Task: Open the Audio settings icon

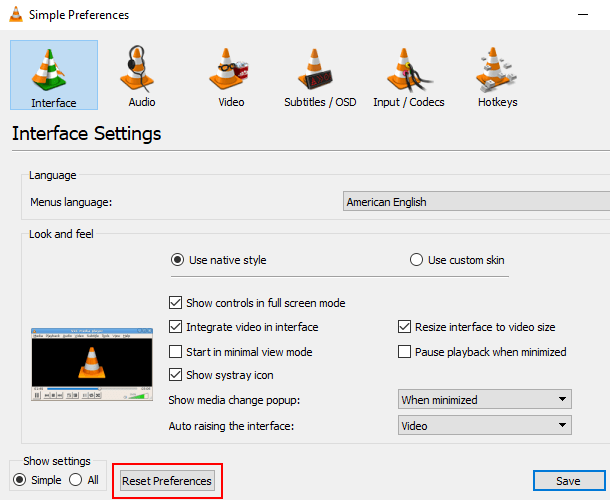Action: pyautogui.click(x=142, y=69)
